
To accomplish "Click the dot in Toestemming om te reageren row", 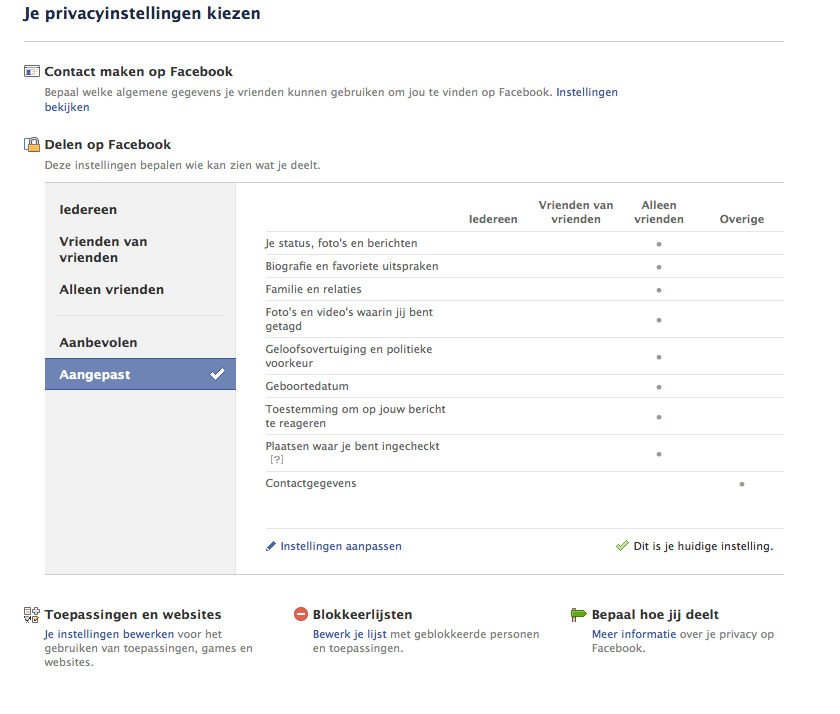I will click(x=659, y=417).
